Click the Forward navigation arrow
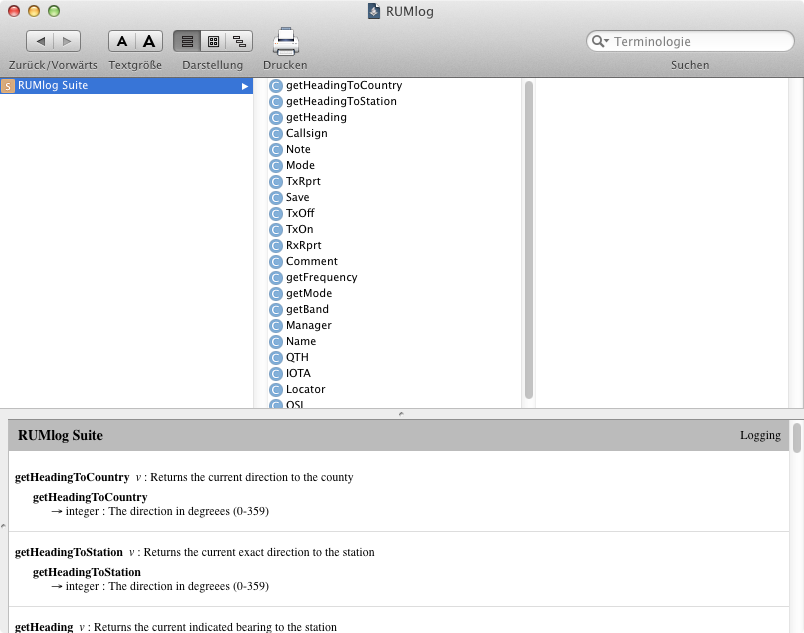This screenshot has height=633, width=804. point(67,41)
